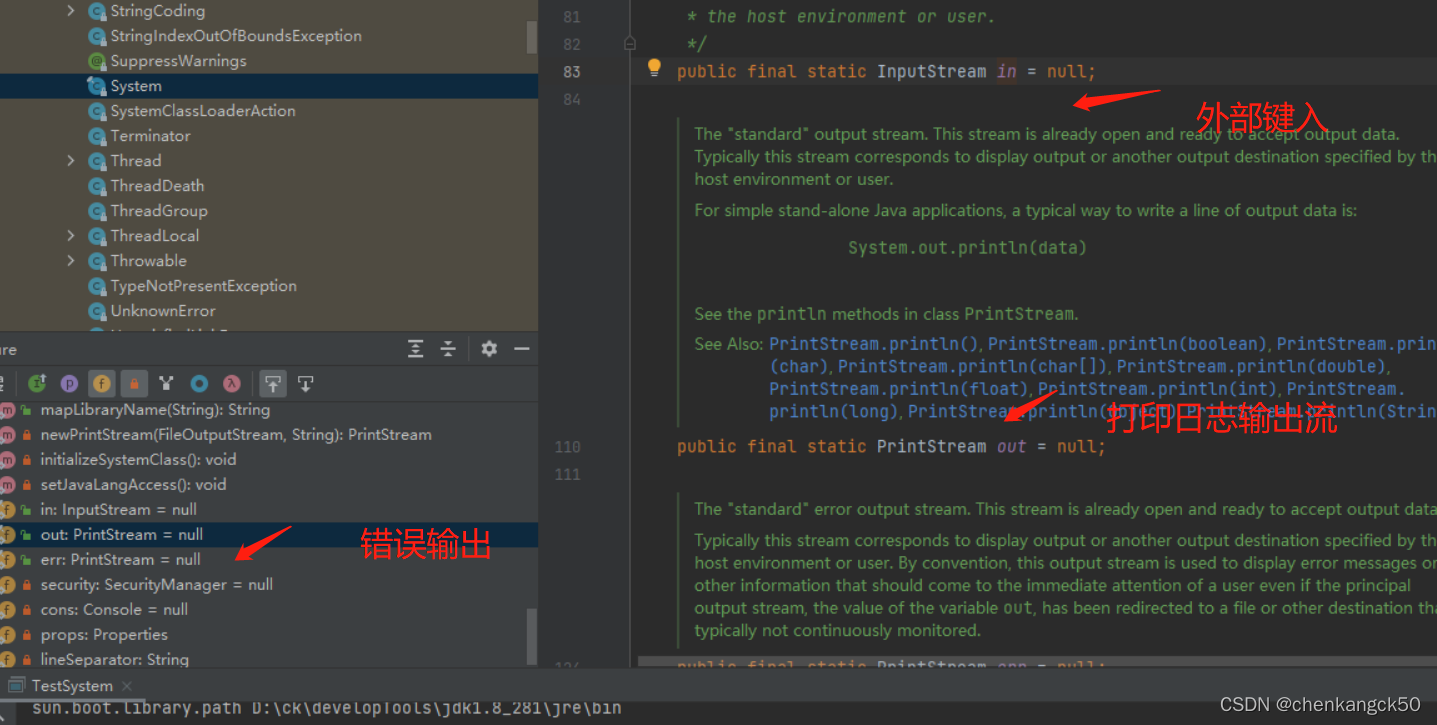Image resolution: width=1437 pixels, height=725 pixels.
Task: Expand the ThreadLocal class node
Action: click(71, 236)
